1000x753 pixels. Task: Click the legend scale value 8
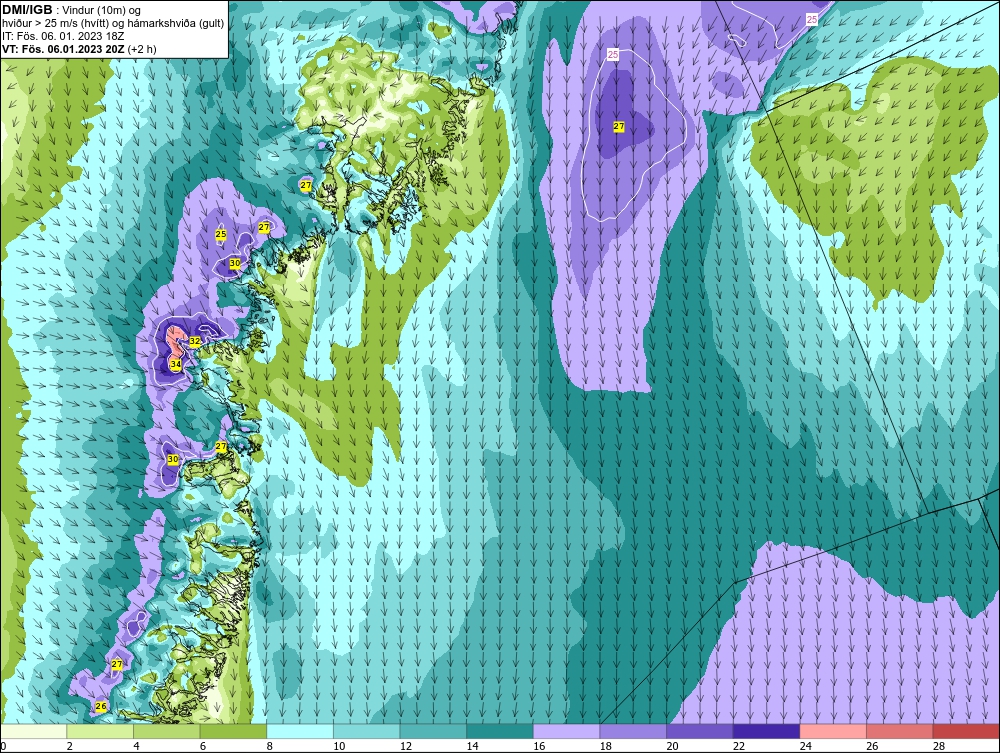[269, 746]
